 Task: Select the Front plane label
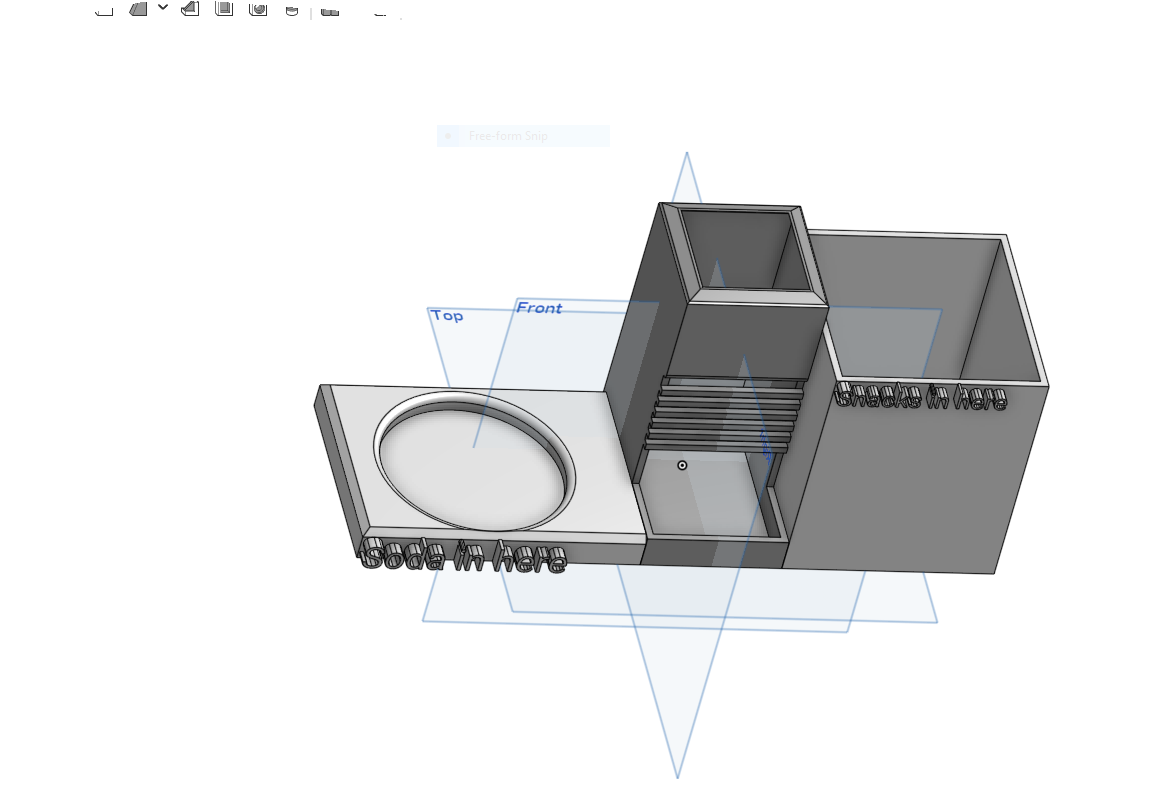point(540,307)
